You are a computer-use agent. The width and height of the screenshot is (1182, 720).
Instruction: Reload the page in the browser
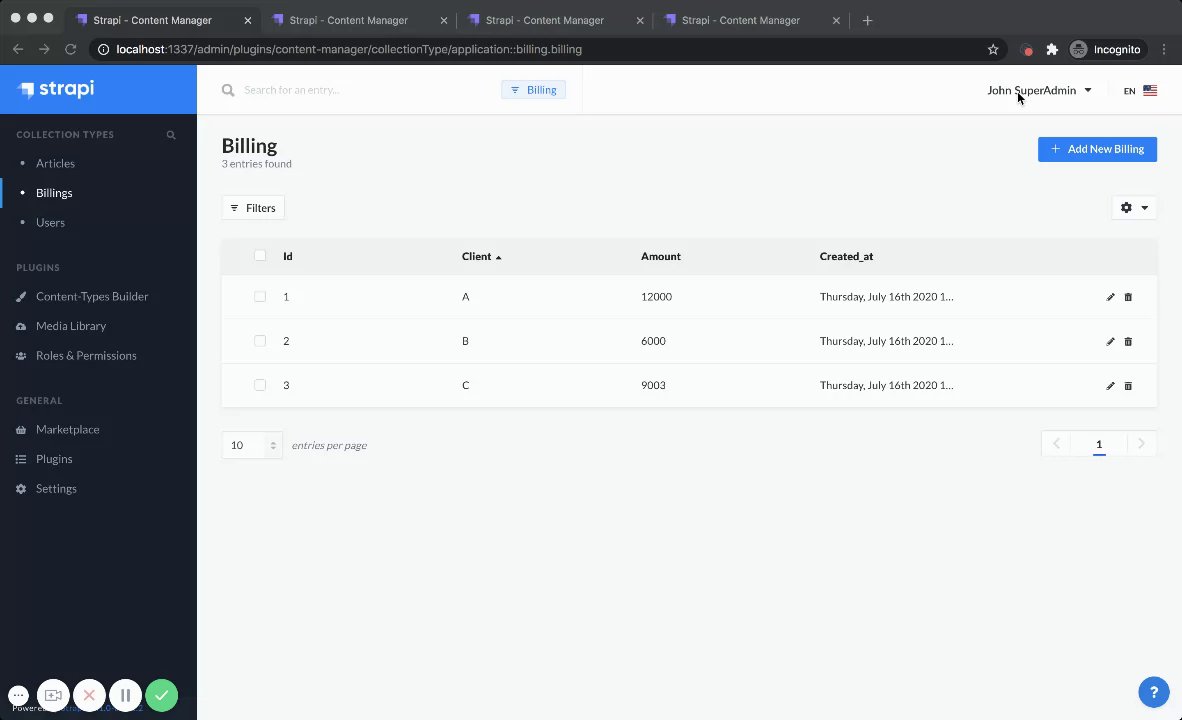click(71, 49)
